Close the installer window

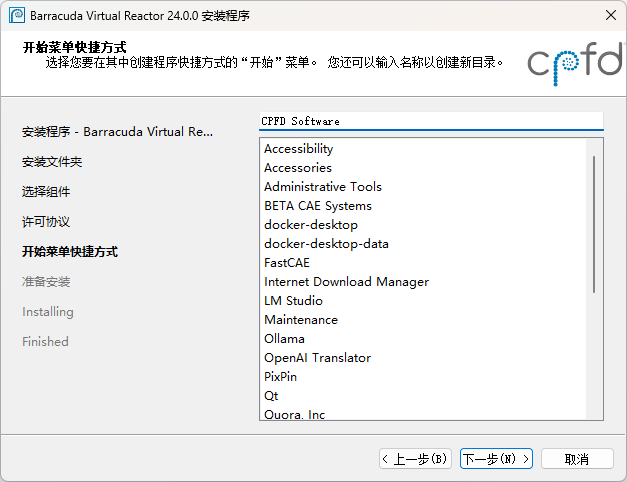pos(609,15)
